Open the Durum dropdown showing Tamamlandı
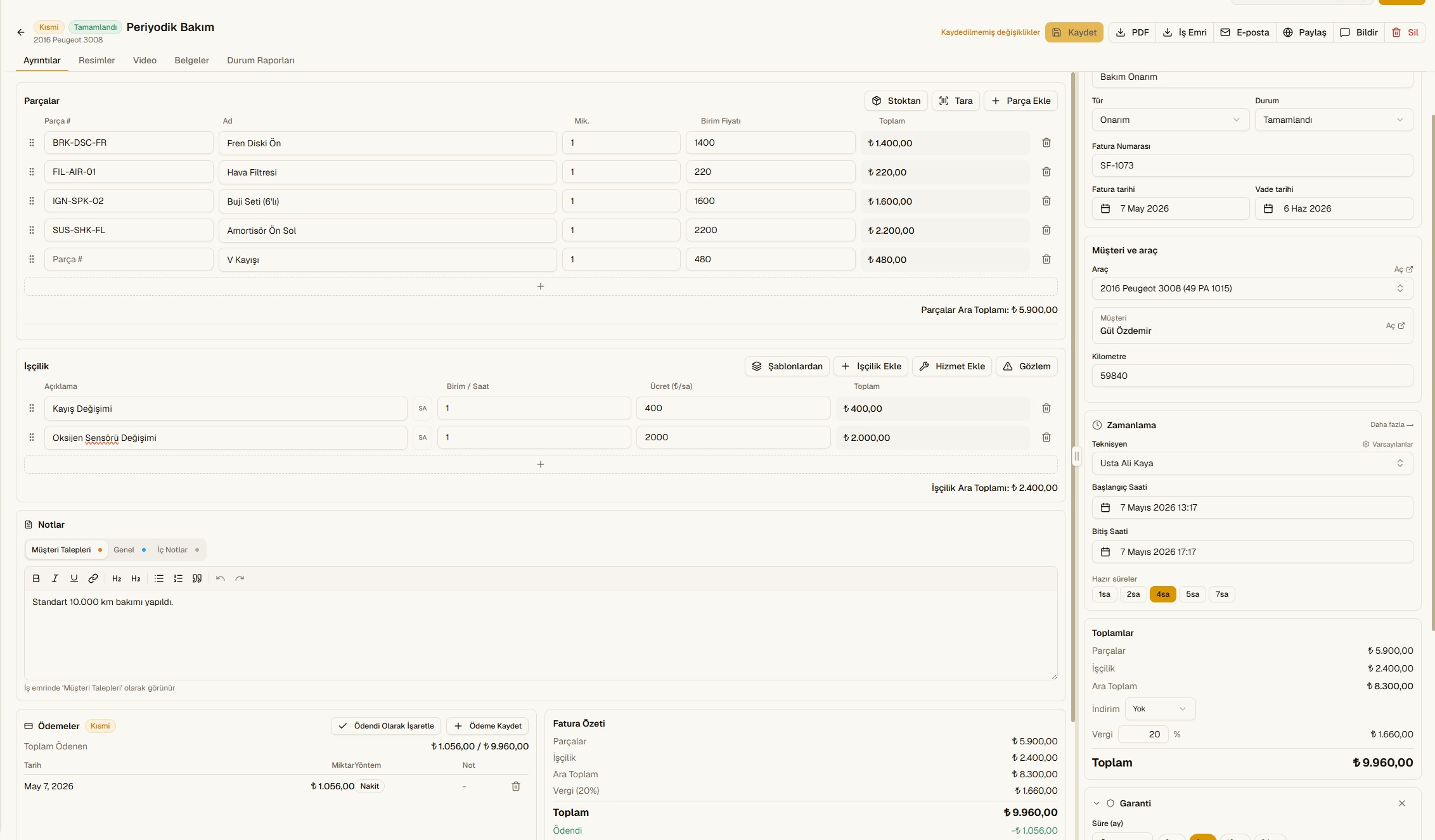The width and height of the screenshot is (1435, 840). pyautogui.click(x=1334, y=120)
